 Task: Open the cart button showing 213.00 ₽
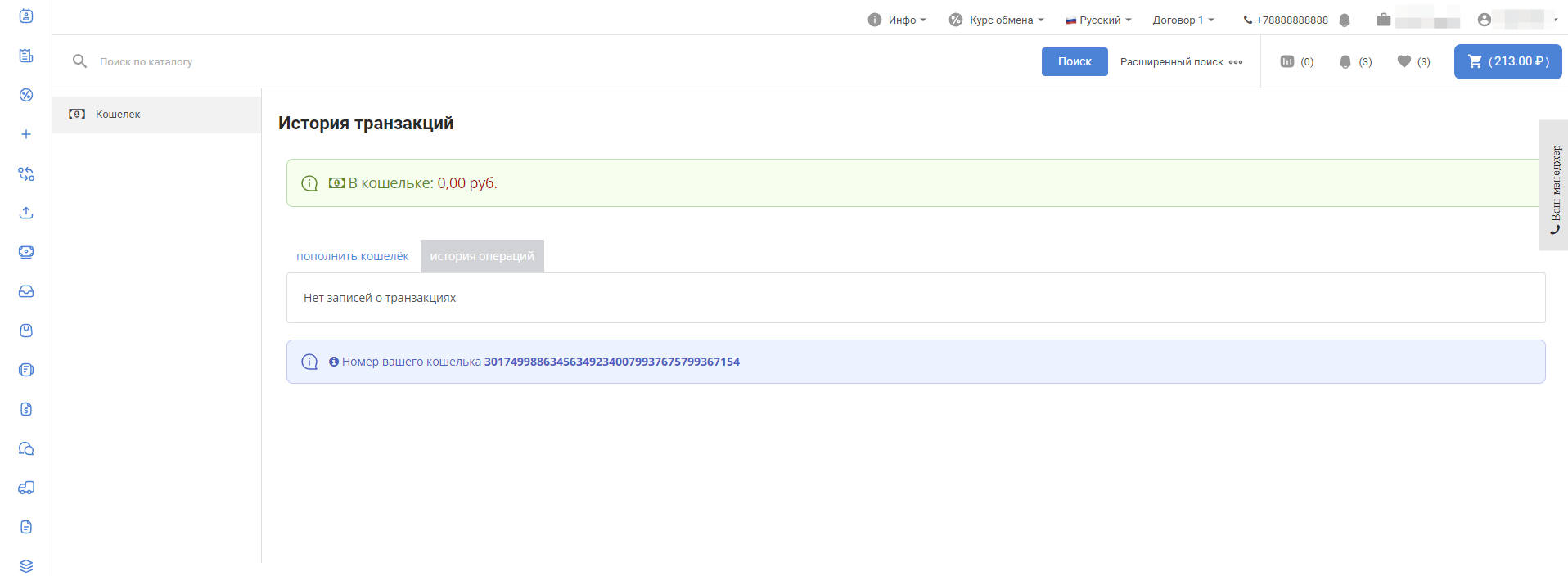[x=1507, y=61]
